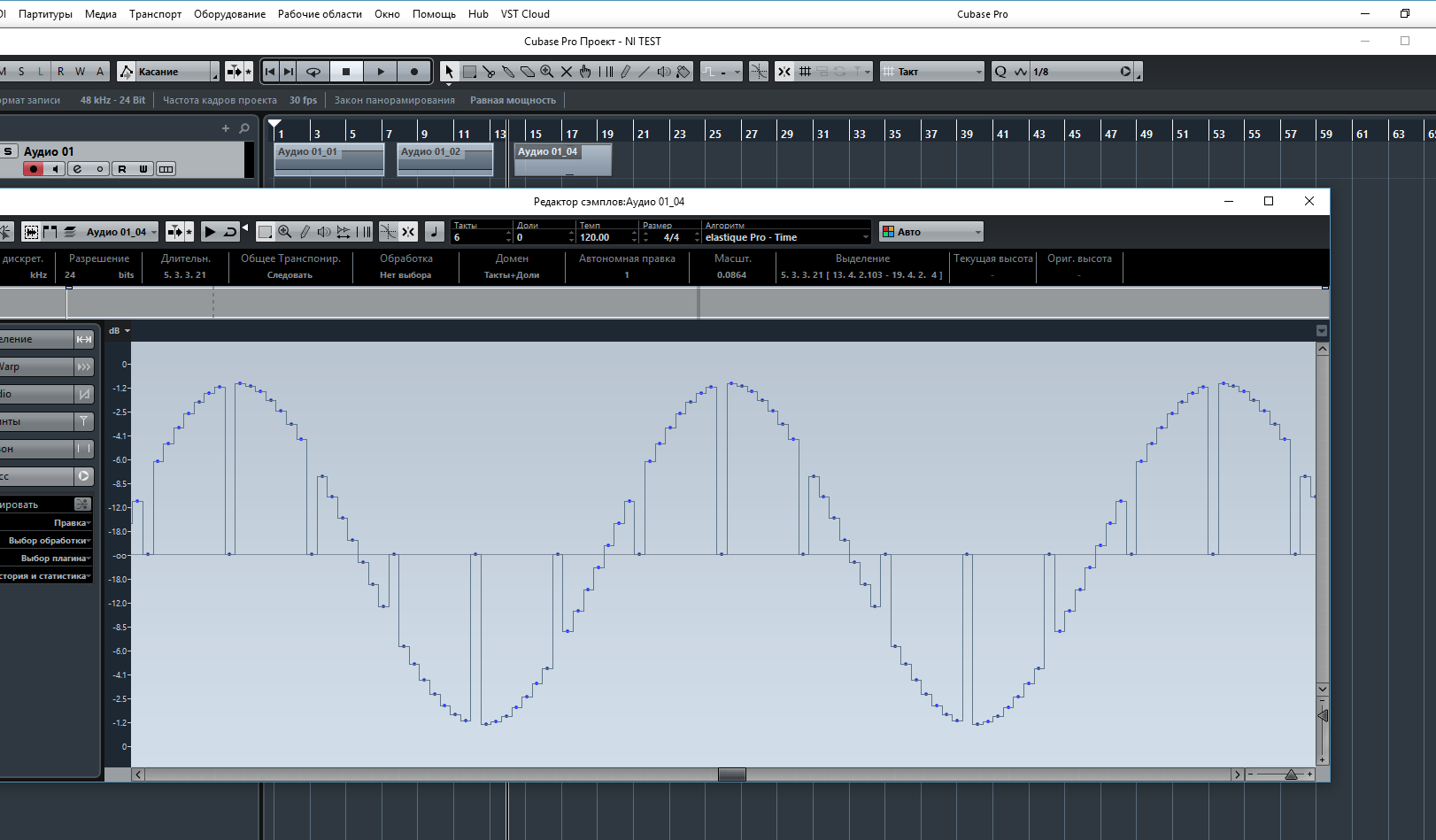Toggle monitor on Аудио 01 track
Viewport: 1436px width, 840px height.
(x=55, y=169)
